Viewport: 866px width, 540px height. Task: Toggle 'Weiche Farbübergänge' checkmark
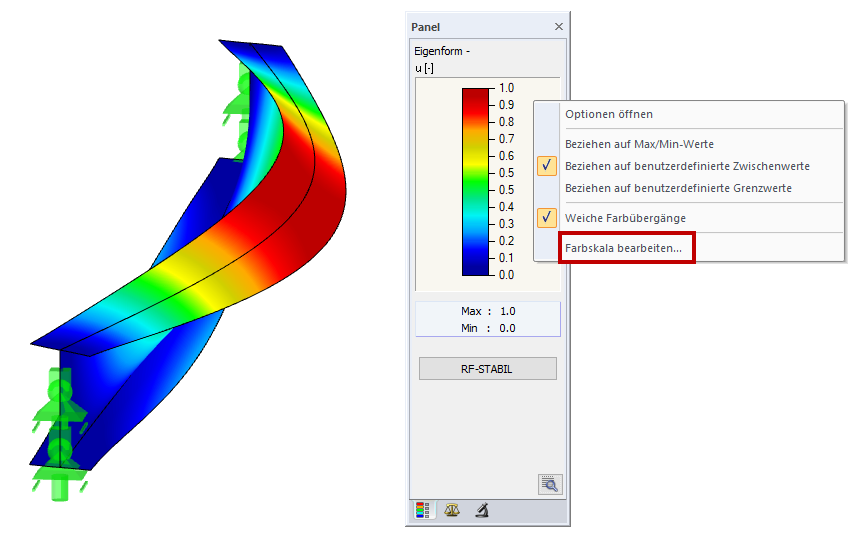click(x=547, y=218)
